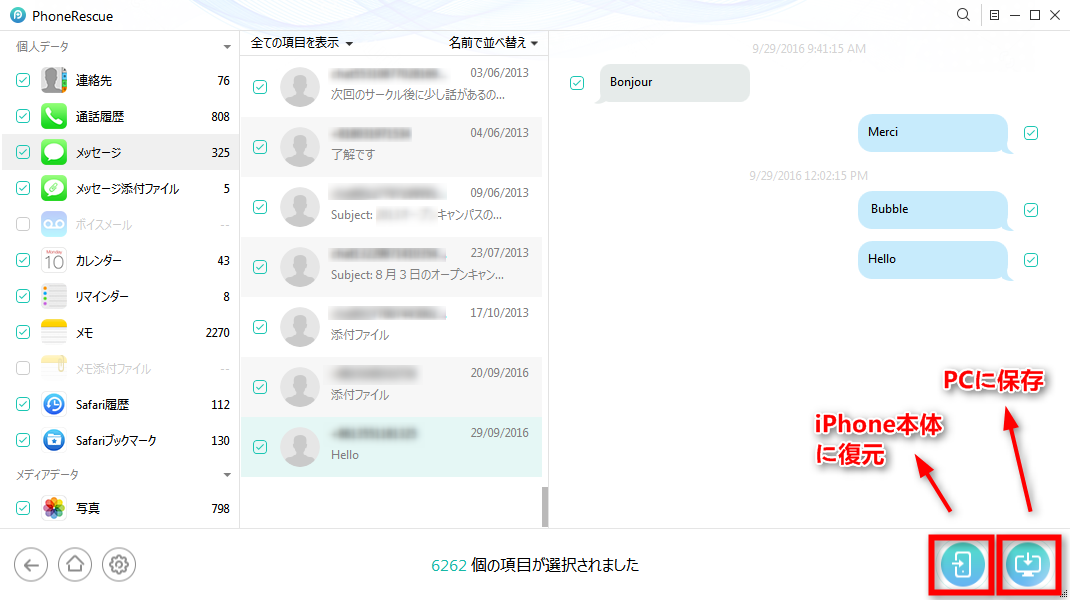Toggle checkbox next to Bonjour message
Viewport: 1070px width, 600px height.
click(x=577, y=83)
